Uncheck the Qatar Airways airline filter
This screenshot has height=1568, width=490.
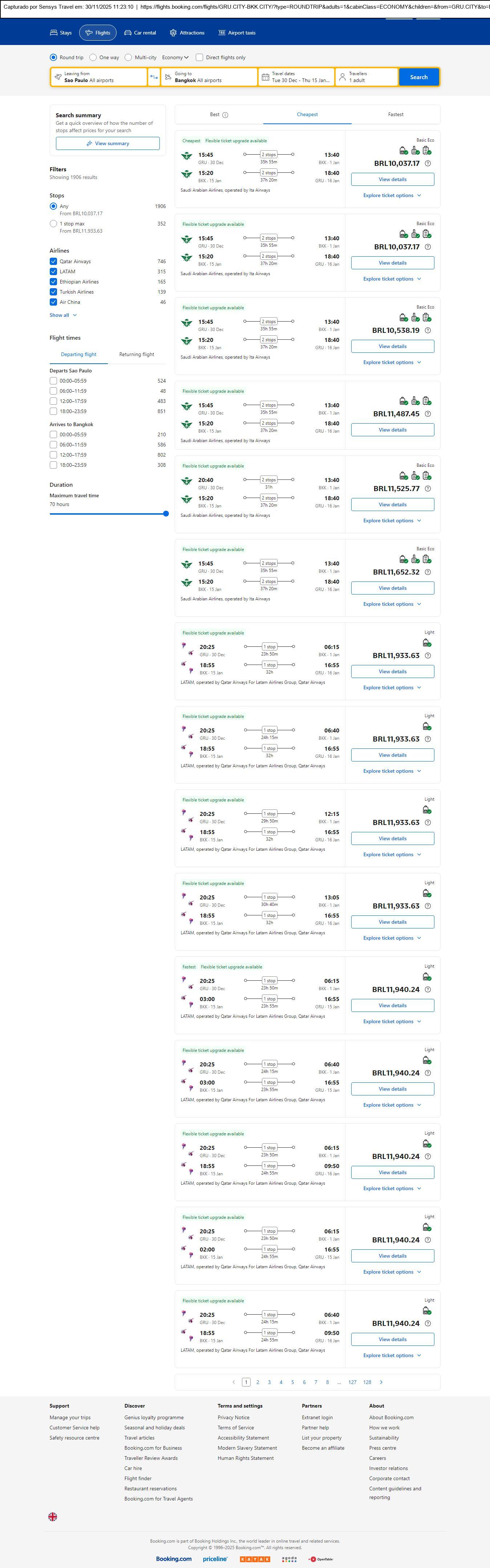pyautogui.click(x=54, y=262)
